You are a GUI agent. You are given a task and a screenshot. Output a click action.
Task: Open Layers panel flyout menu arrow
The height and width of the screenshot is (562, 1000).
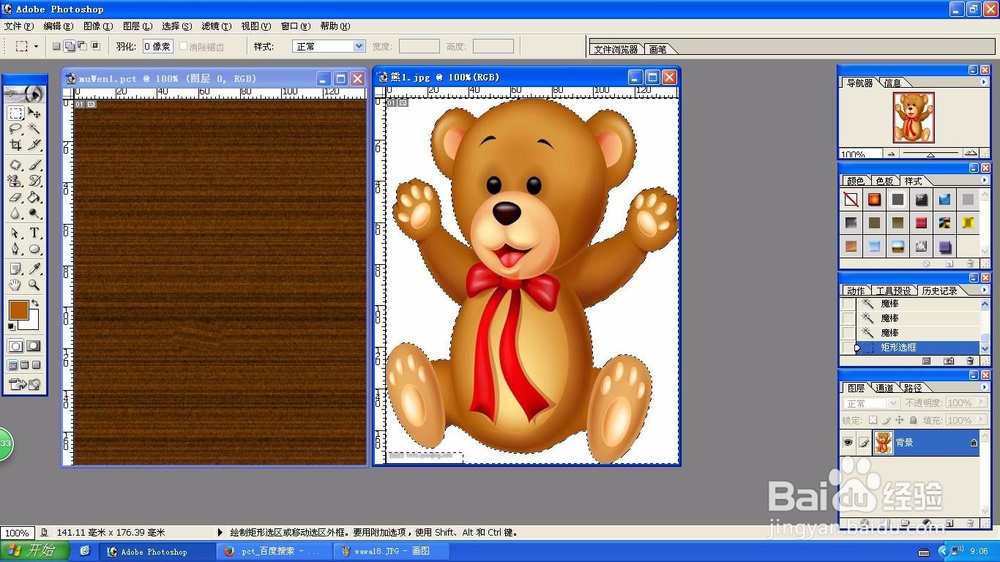pyautogui.click(x=983, y=387)
